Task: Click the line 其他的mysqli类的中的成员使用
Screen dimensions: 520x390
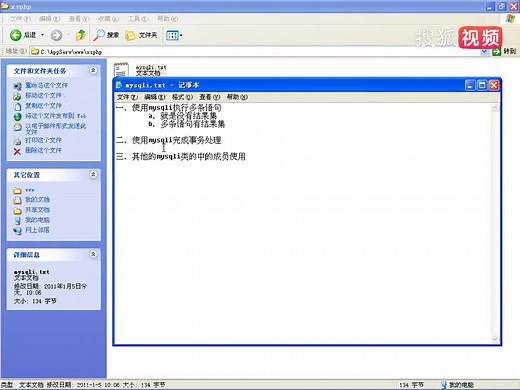Action: click(189, 156)
